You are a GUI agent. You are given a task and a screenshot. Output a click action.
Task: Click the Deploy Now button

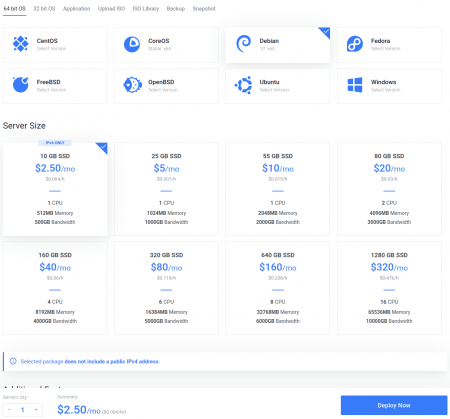[394, 405]
